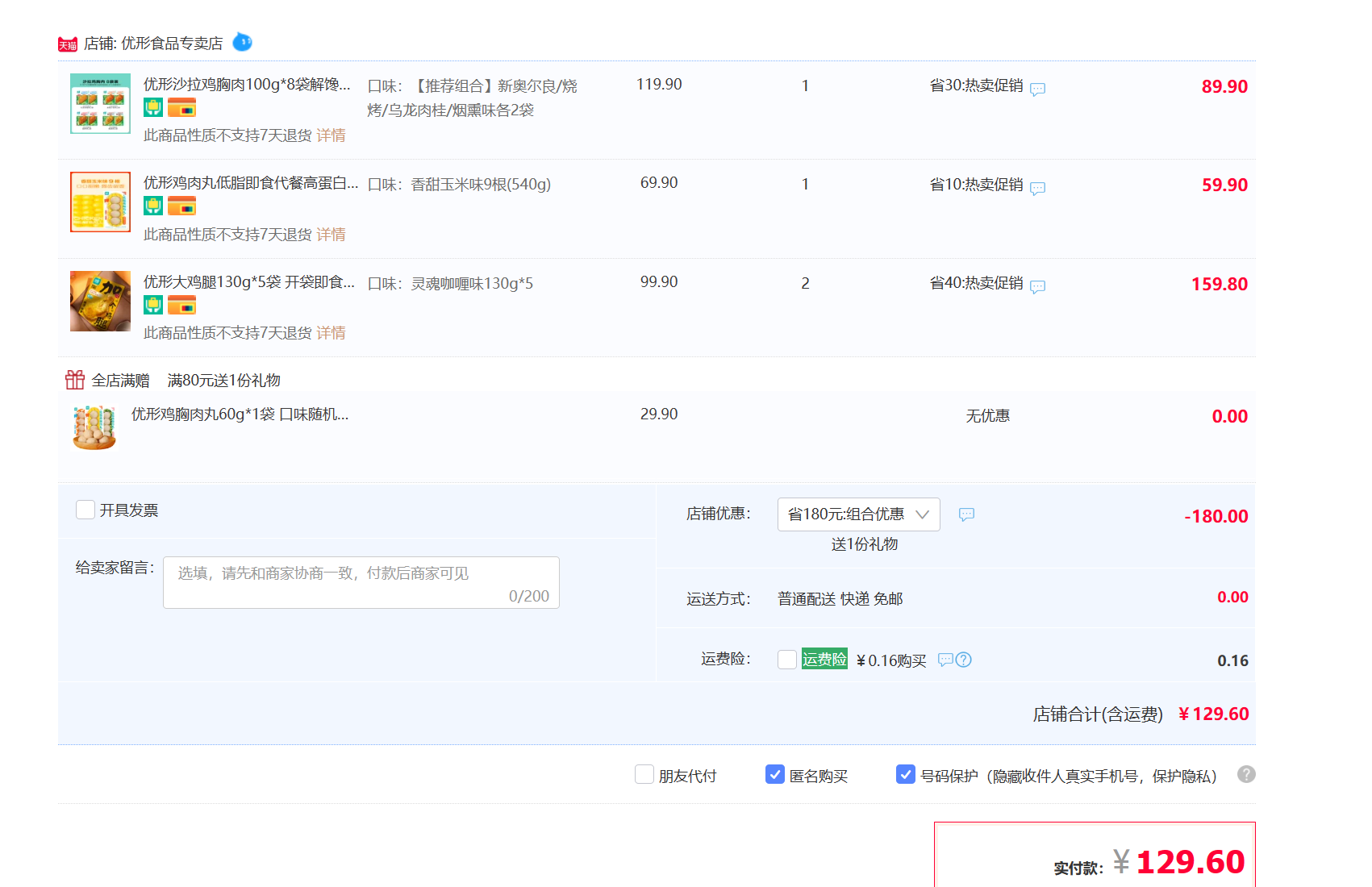Click the orange credit card icon under 优形大鸡腿
Screen dimensions: 1372x887
[x=181, y=305]
